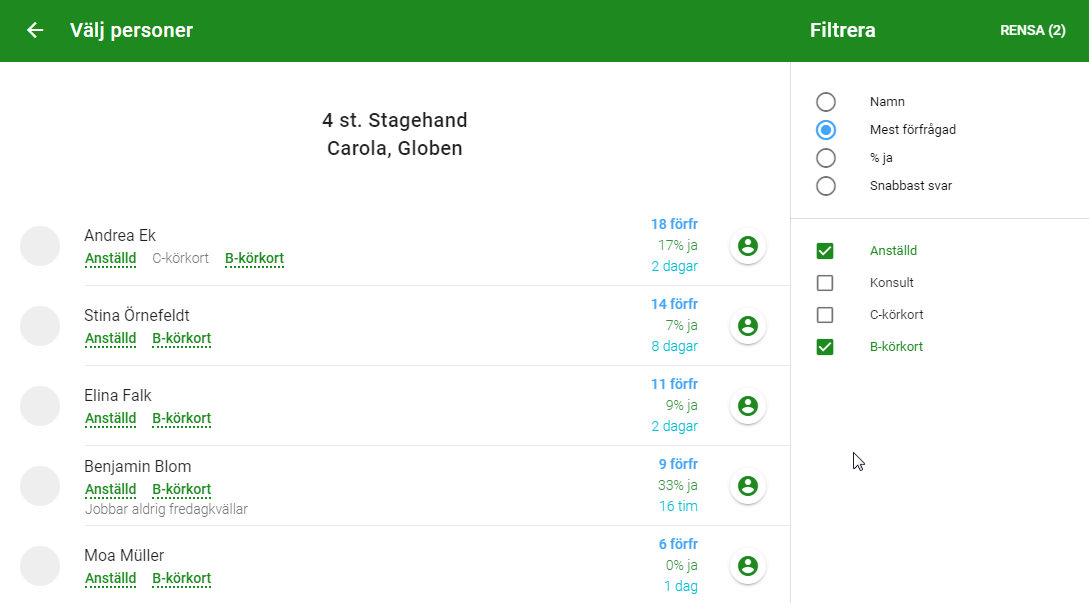The image size is (1089, 603).
Task: Select the Namn sort option
Action: 826,102
